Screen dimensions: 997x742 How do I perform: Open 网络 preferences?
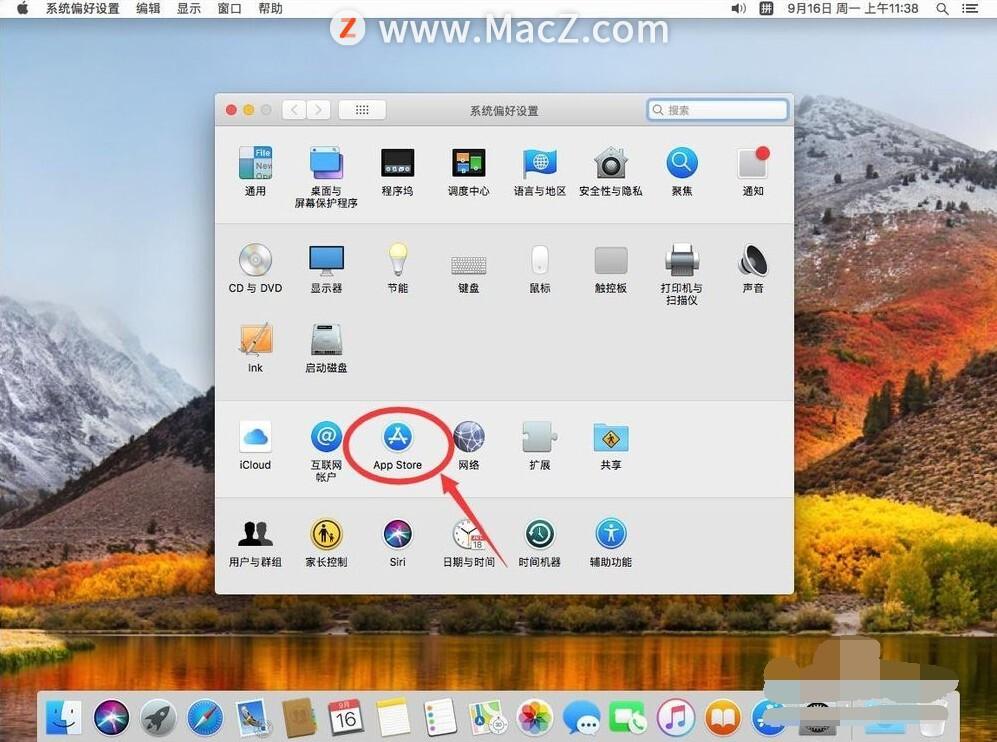point(468,438)
